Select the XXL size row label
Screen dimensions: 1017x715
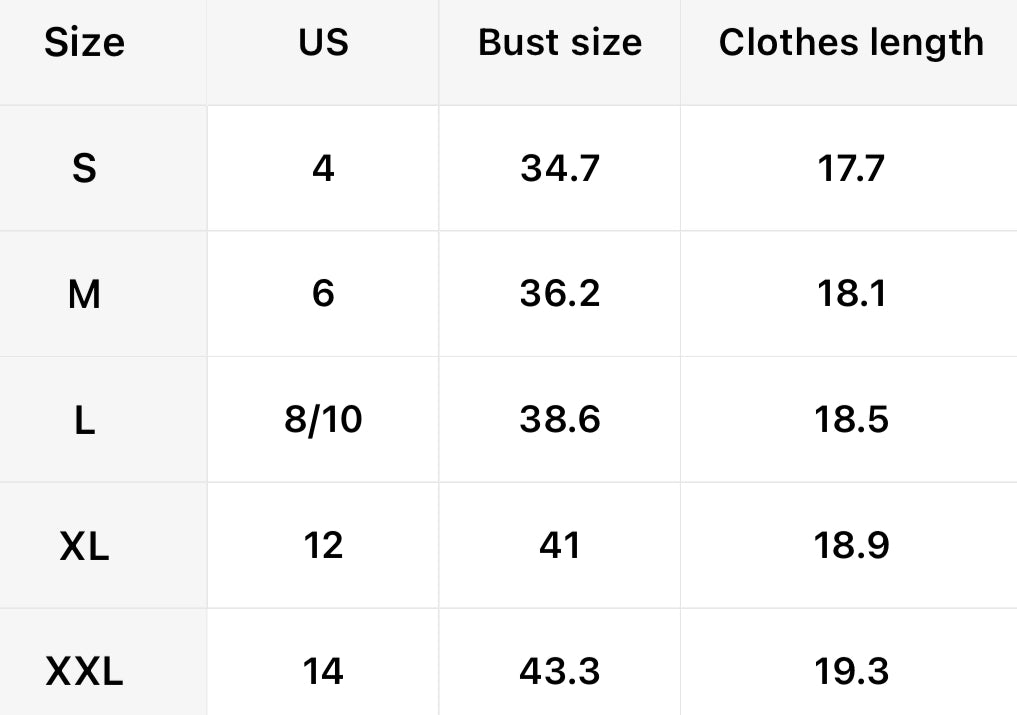(x=85, y=672)
